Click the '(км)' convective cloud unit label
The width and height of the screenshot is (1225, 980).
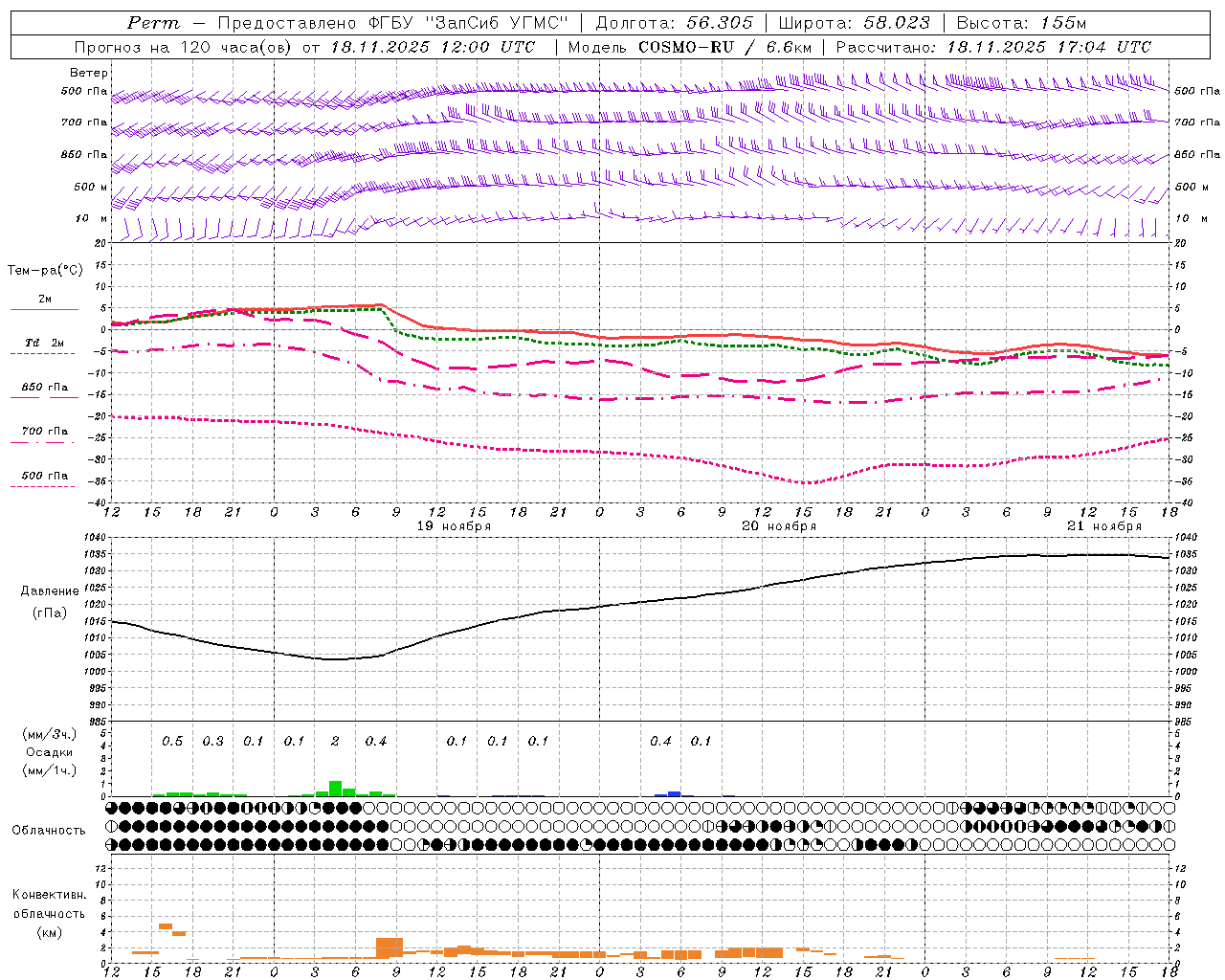49,931
